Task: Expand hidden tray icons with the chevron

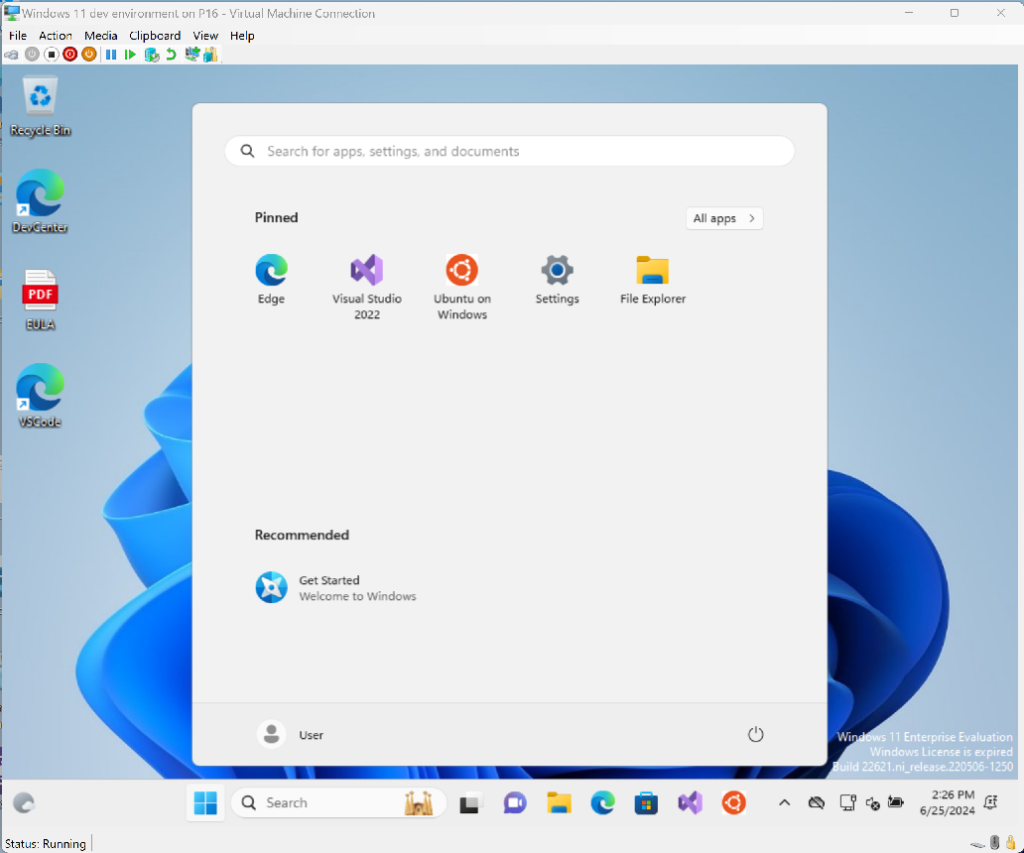Action: tap(785, 803)
